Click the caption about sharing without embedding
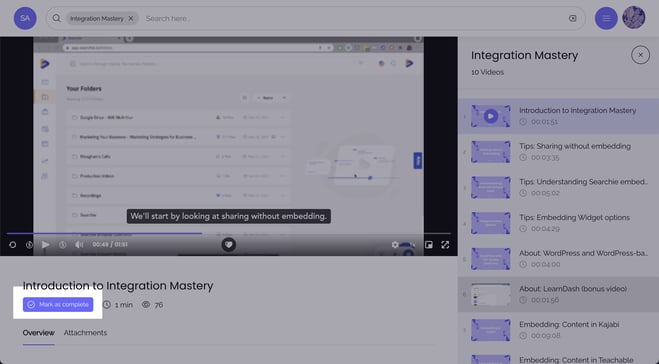Viewport: 659px width, 364px height. [229, 216]
